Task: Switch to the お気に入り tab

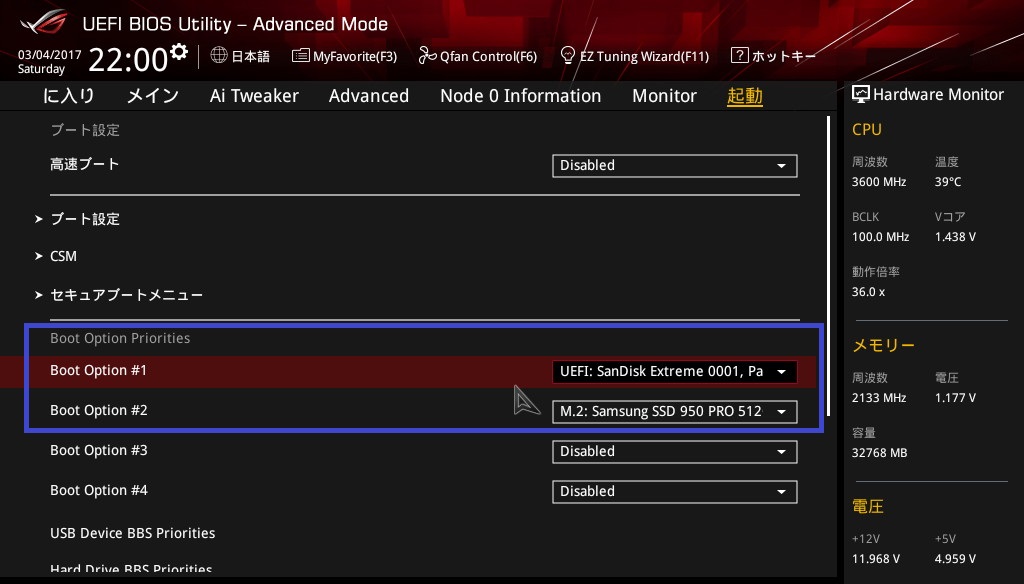Action: [x=69, y=96]
